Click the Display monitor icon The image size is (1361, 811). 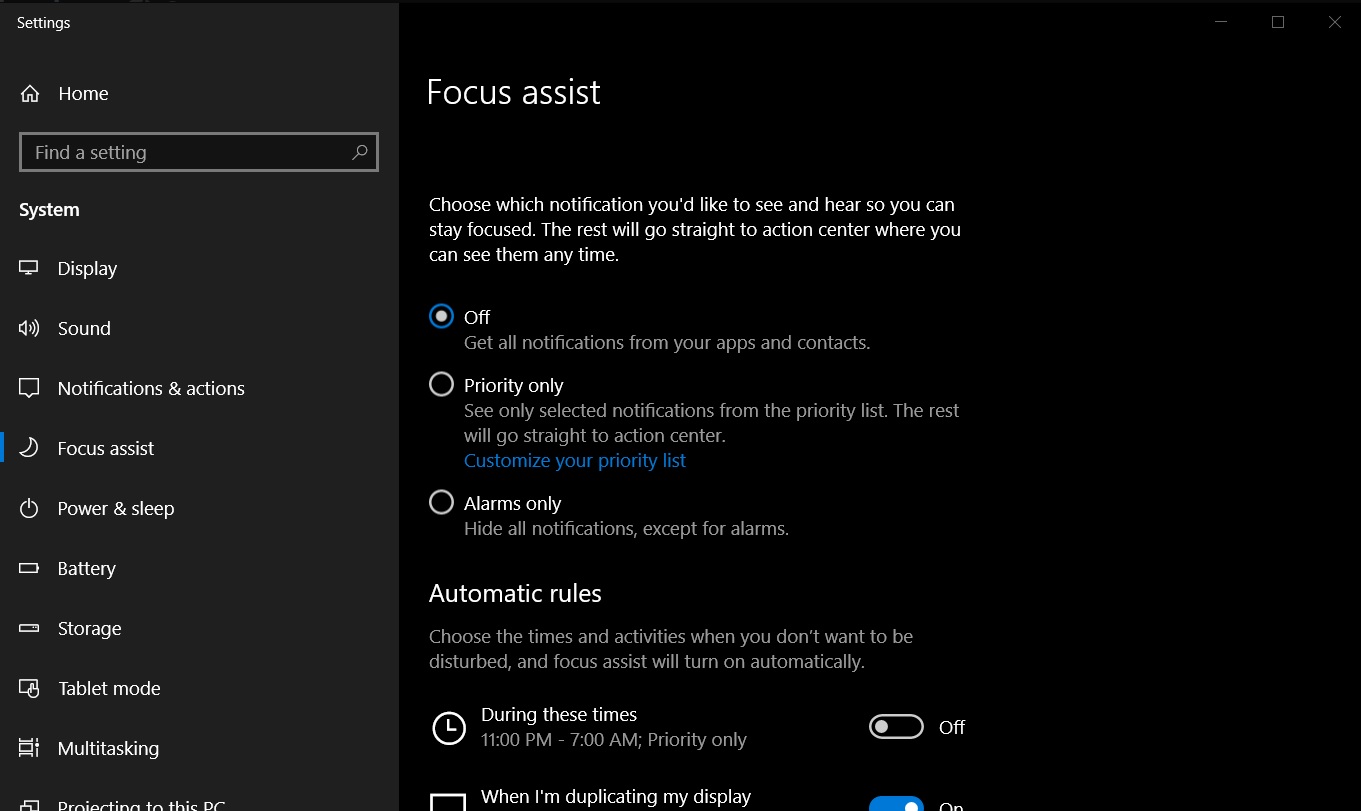click(29, 268)
